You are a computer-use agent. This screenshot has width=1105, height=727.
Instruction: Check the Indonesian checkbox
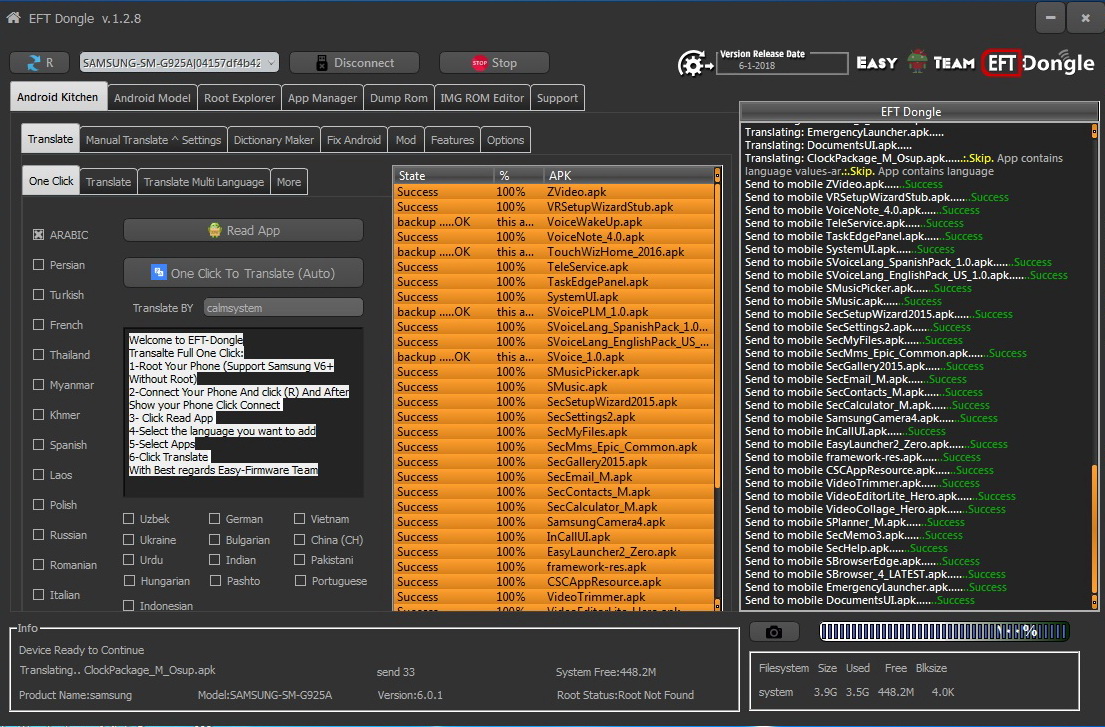coord(128,605)
